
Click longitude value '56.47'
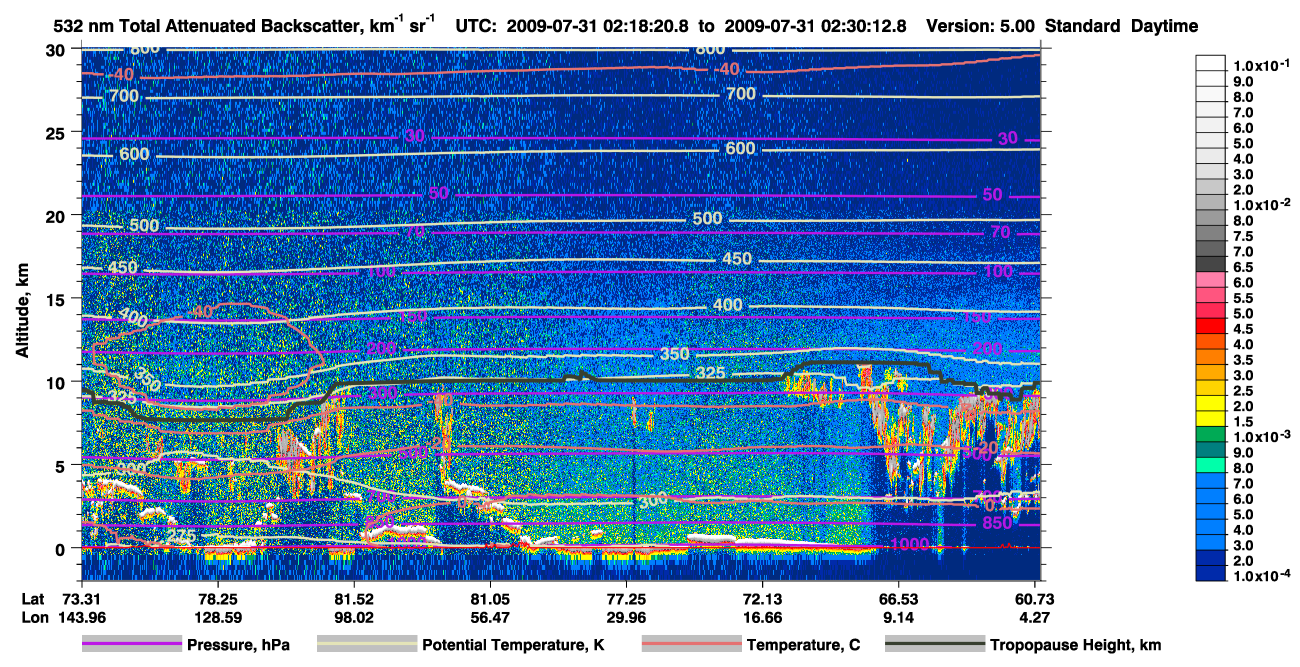[x=490, y=617]
